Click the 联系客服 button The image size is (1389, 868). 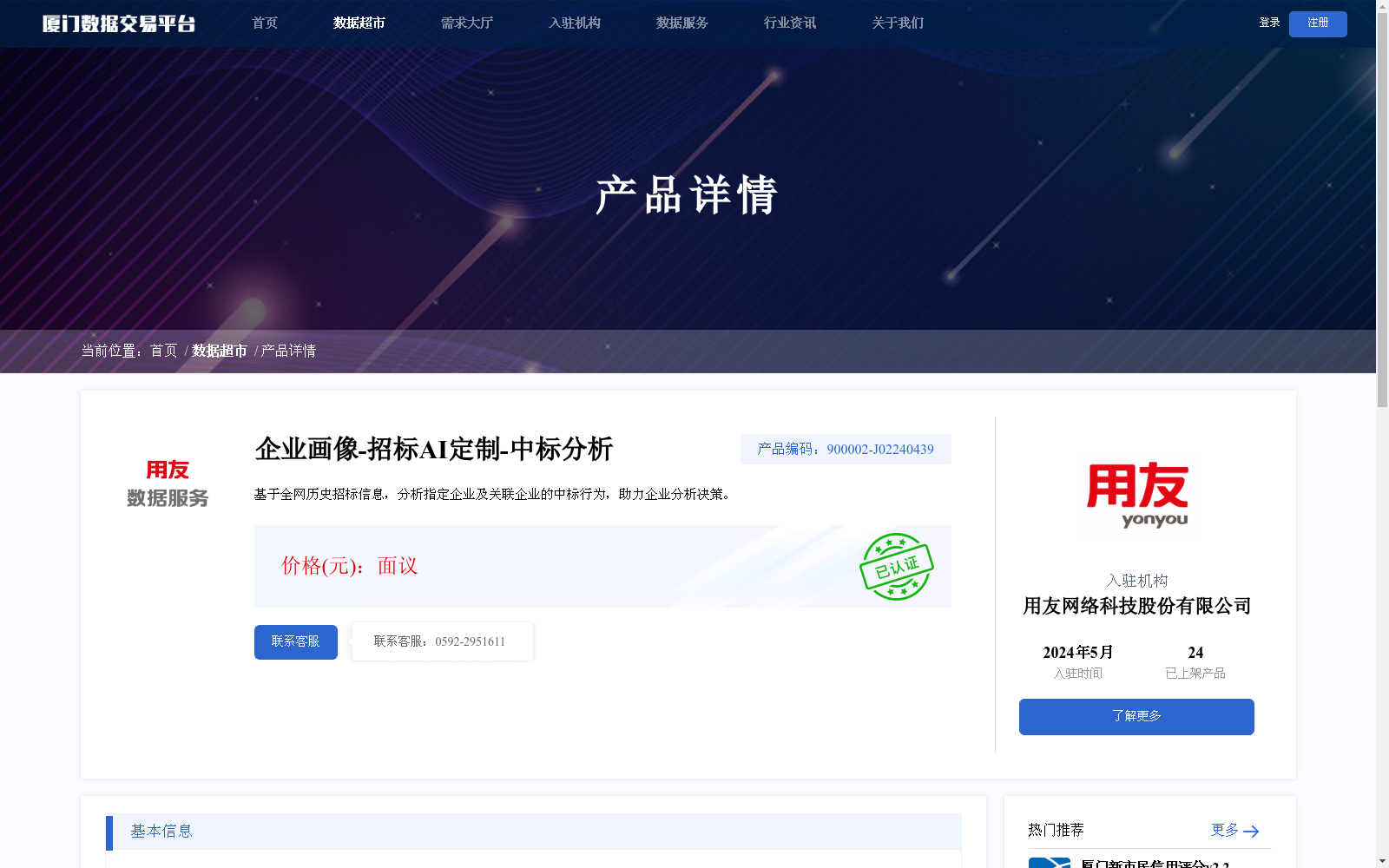296,642
